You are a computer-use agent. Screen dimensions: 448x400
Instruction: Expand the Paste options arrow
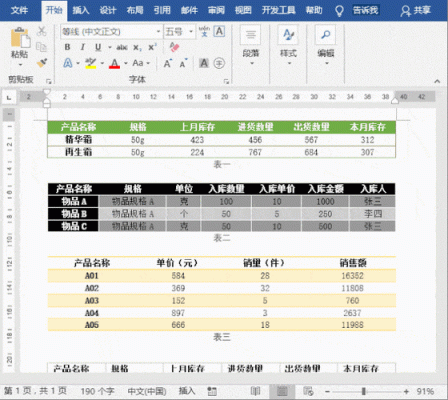click(20, 64)
